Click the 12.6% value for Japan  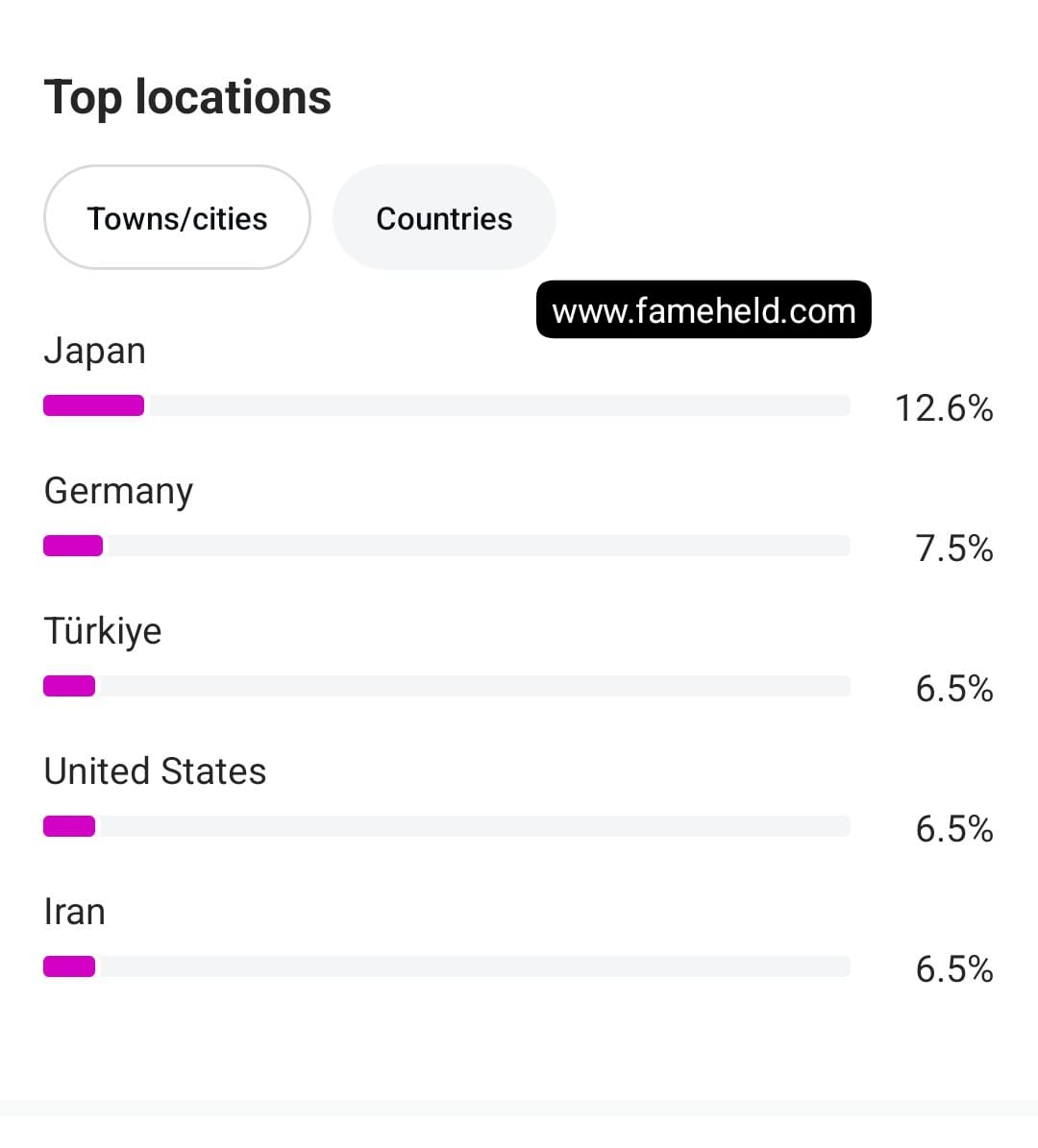pyautogui.click(x=944, y=408)
